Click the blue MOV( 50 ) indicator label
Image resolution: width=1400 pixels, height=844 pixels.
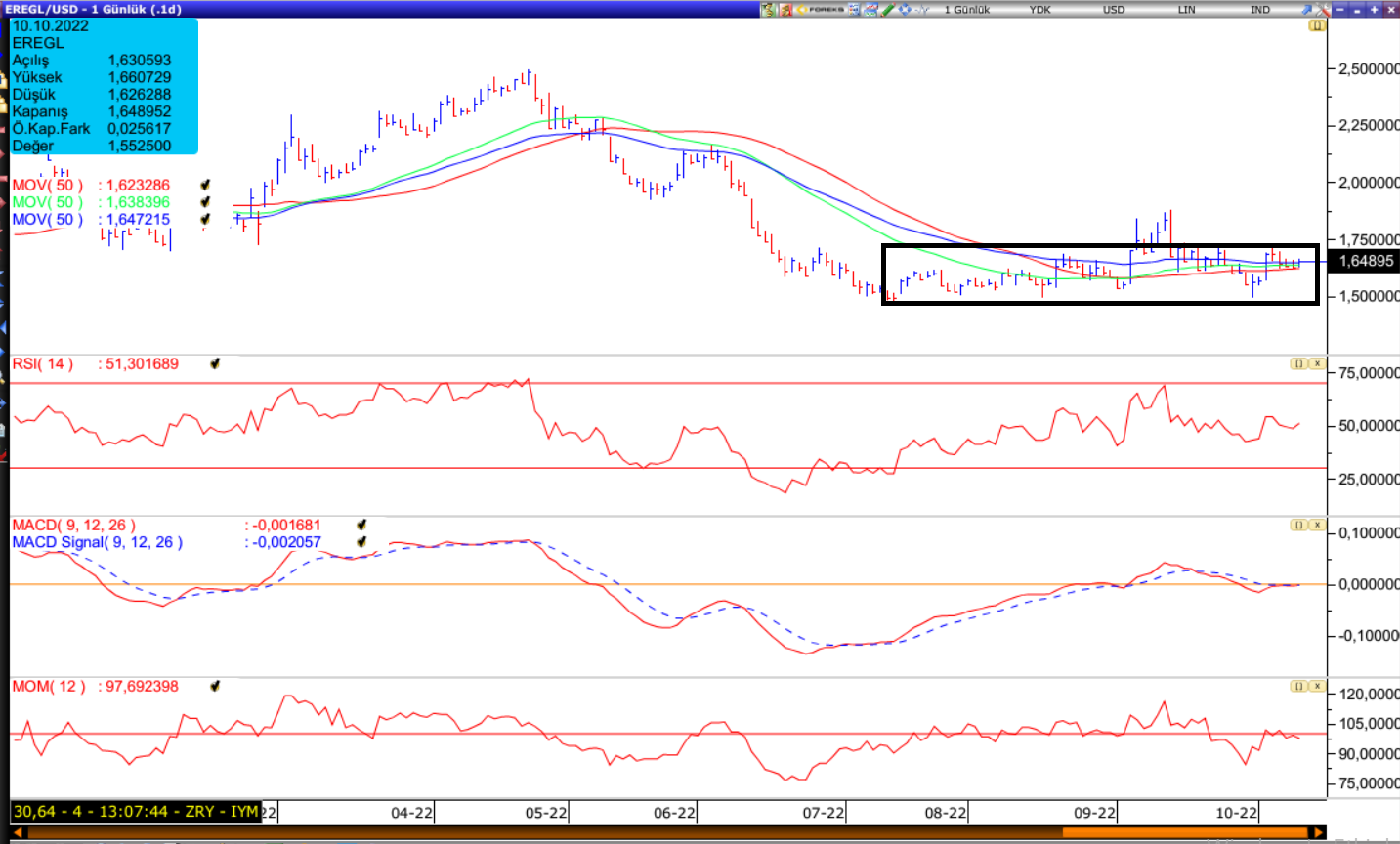48,219
